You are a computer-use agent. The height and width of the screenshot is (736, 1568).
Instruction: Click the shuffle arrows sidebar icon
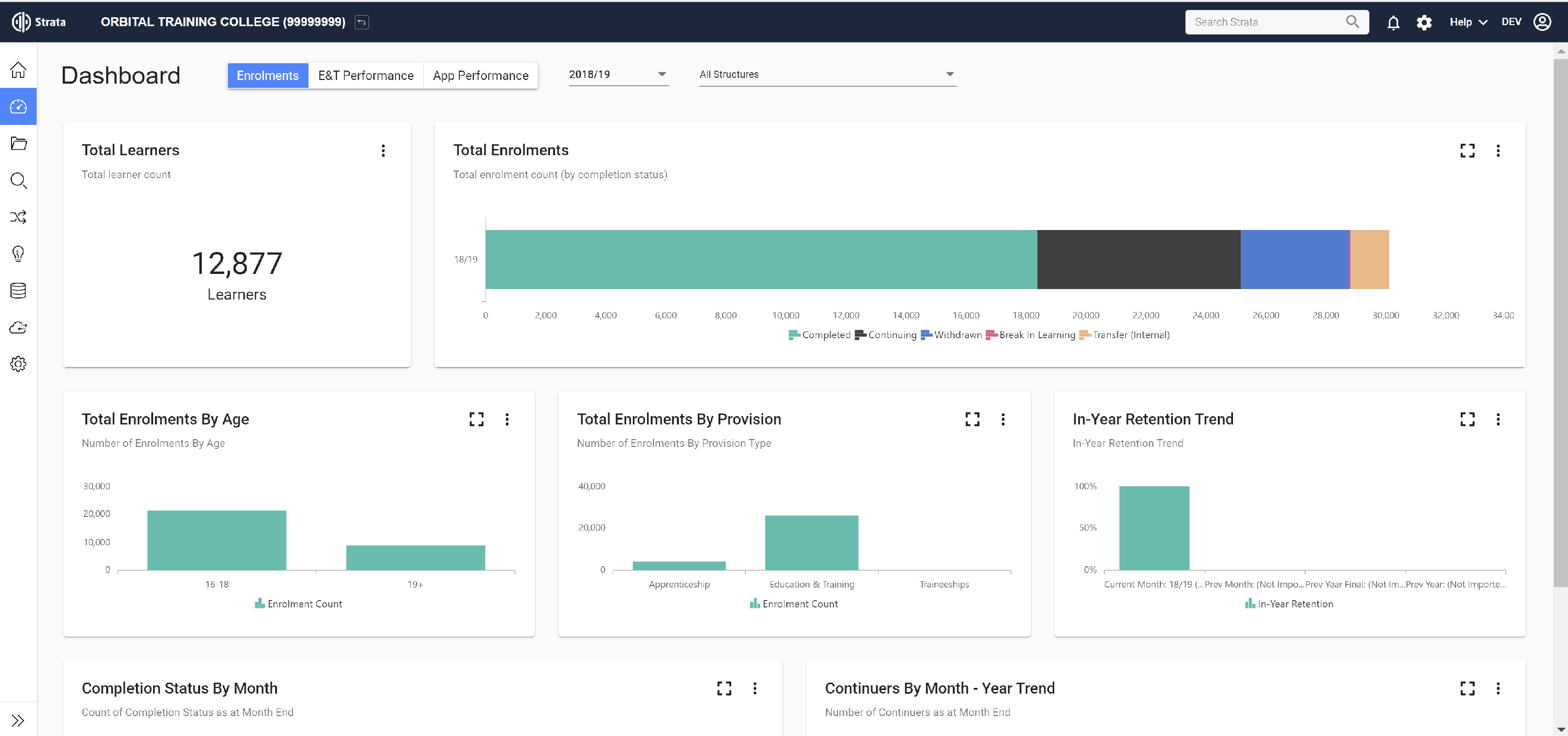point(18,217)
